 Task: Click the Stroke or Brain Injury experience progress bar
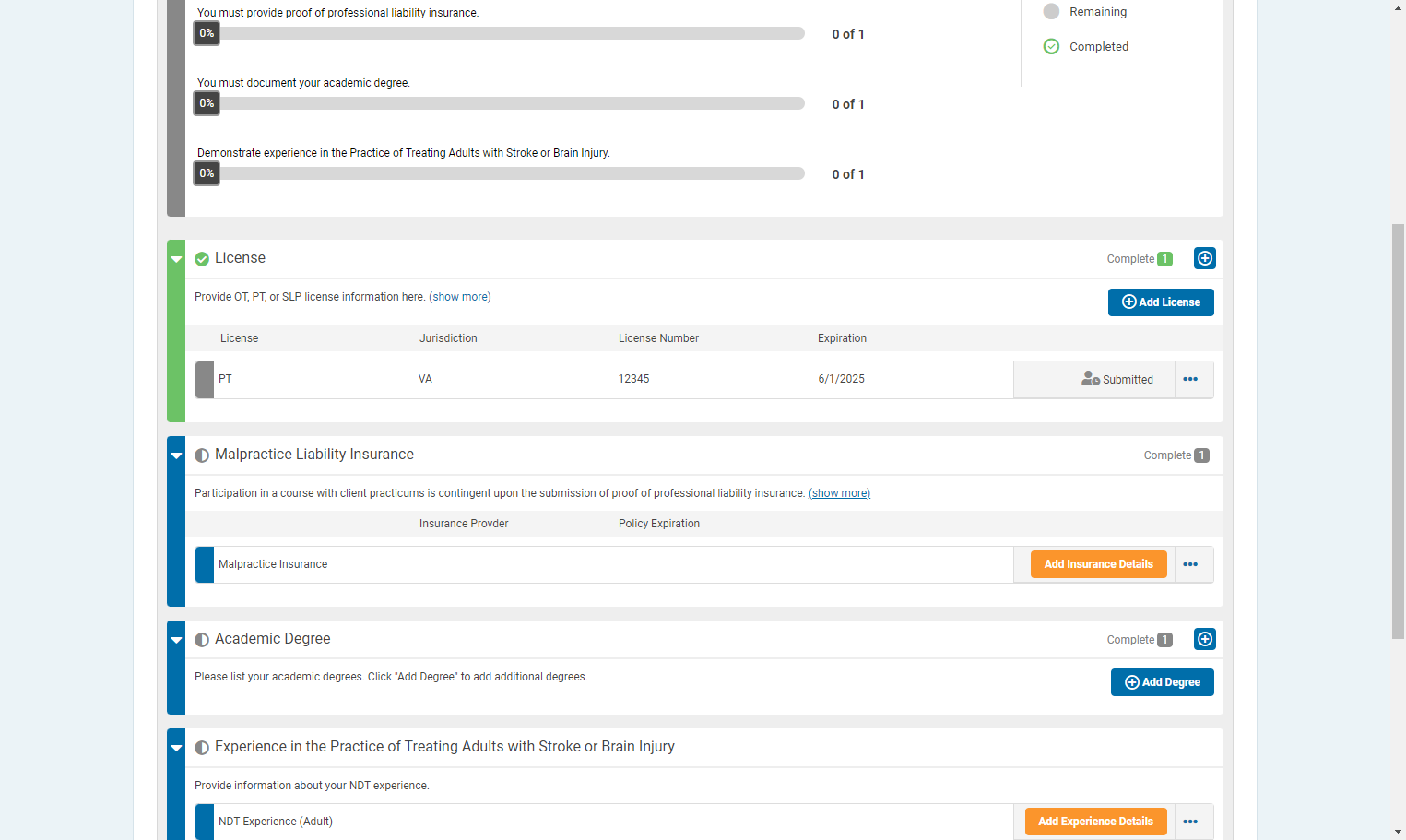(499, 173)
